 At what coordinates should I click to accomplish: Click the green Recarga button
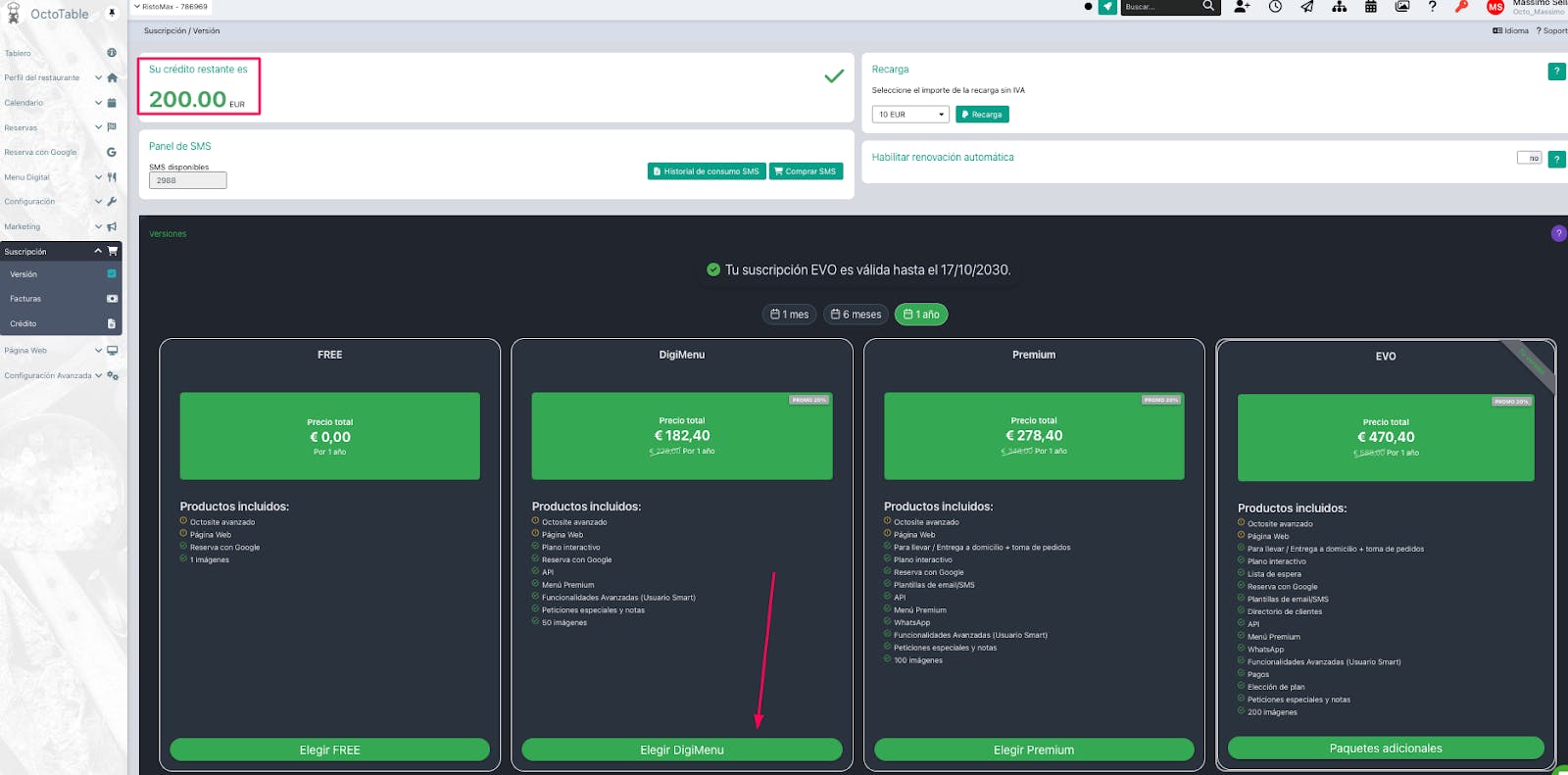982,115
